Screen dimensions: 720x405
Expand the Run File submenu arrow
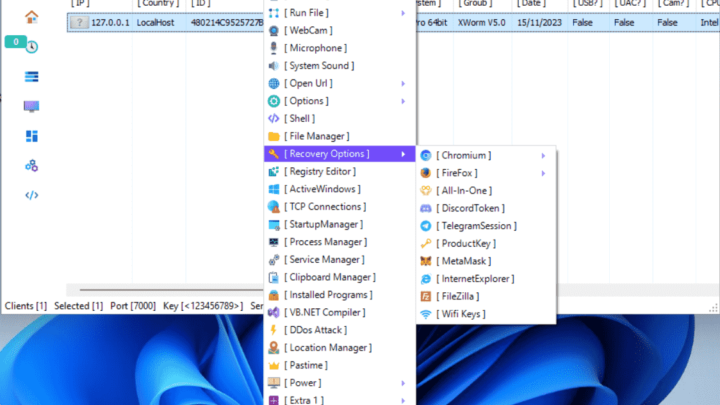[x=403, y=13]
